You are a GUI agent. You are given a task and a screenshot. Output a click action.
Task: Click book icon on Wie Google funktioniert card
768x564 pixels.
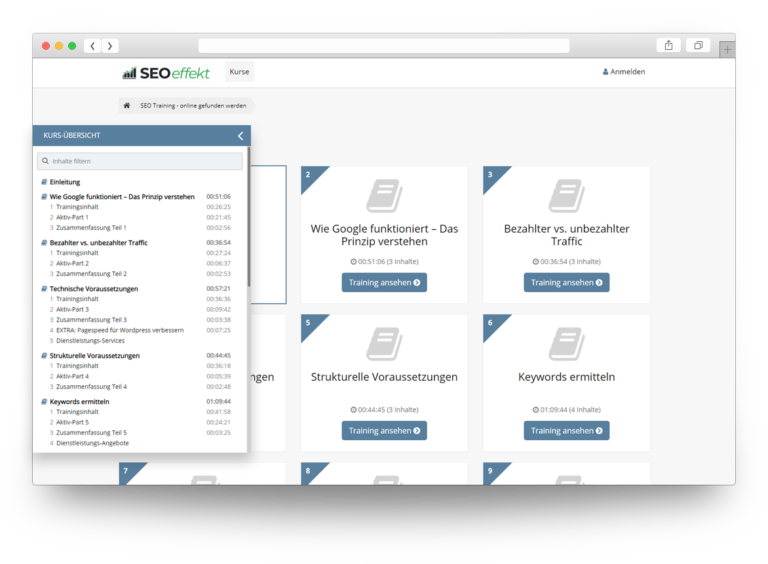(384, 195)
